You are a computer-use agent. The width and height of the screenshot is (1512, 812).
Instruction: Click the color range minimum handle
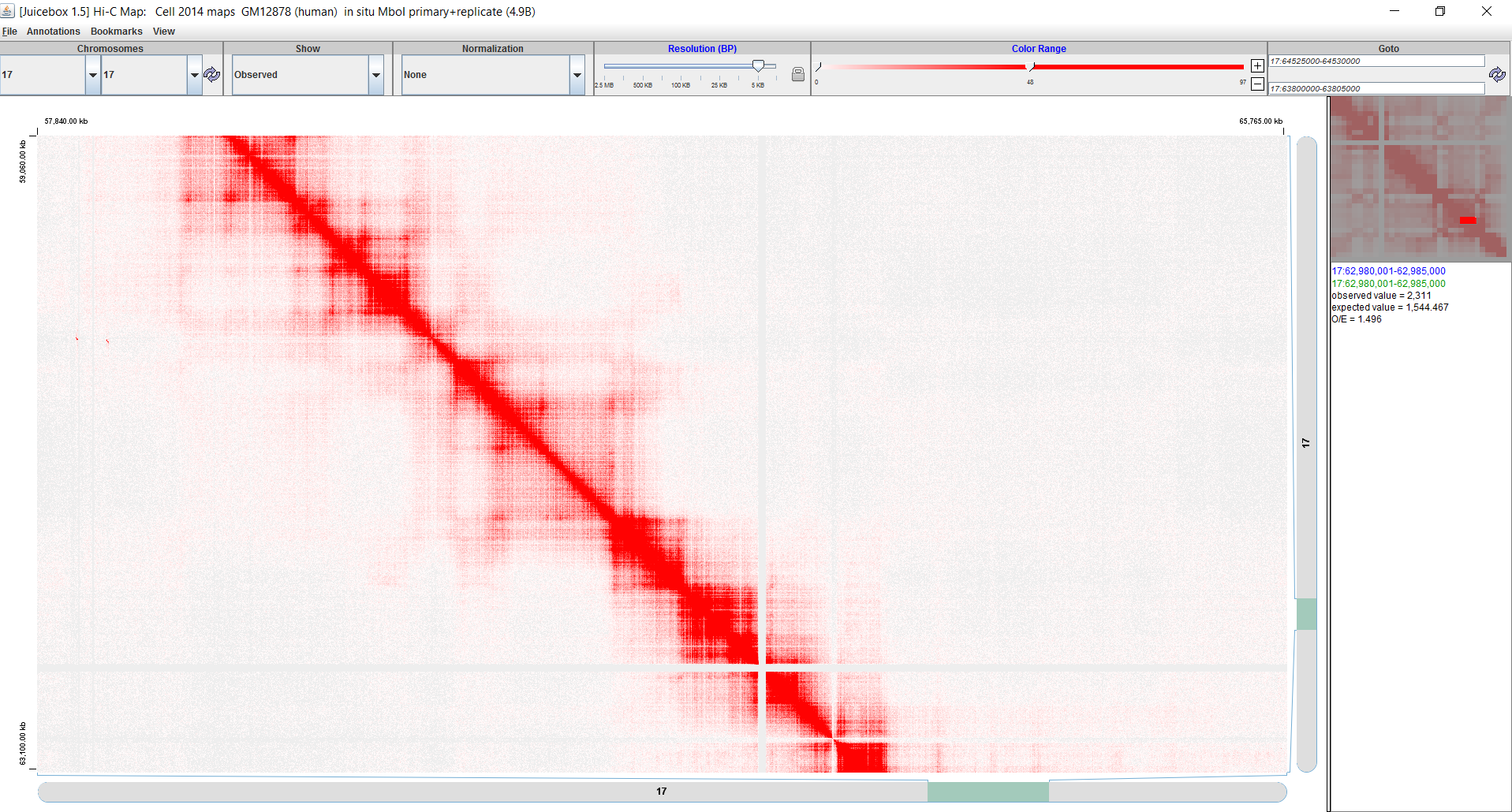click(819, 67)
